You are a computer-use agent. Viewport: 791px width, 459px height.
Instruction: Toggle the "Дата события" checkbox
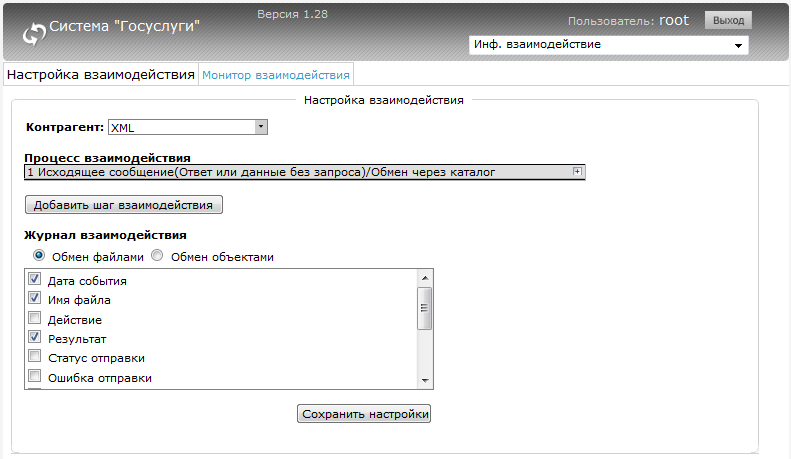click(x=34, y=278)
